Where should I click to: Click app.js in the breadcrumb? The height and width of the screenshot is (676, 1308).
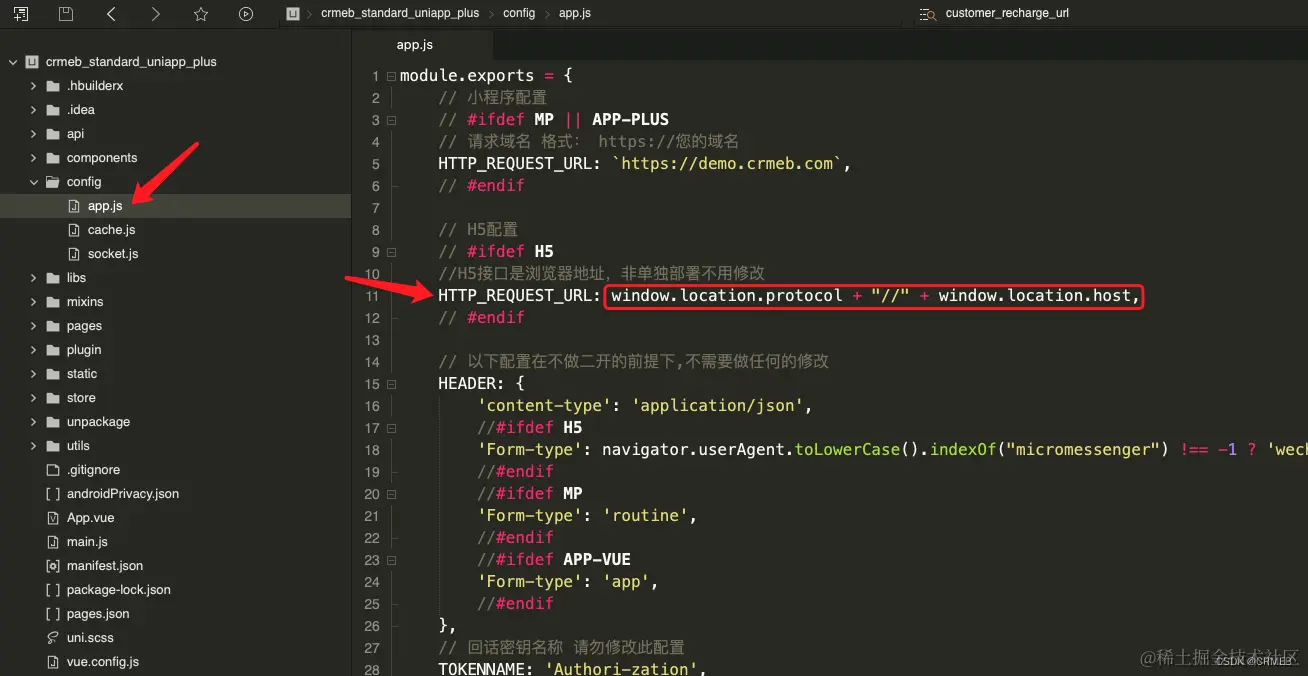575,14
